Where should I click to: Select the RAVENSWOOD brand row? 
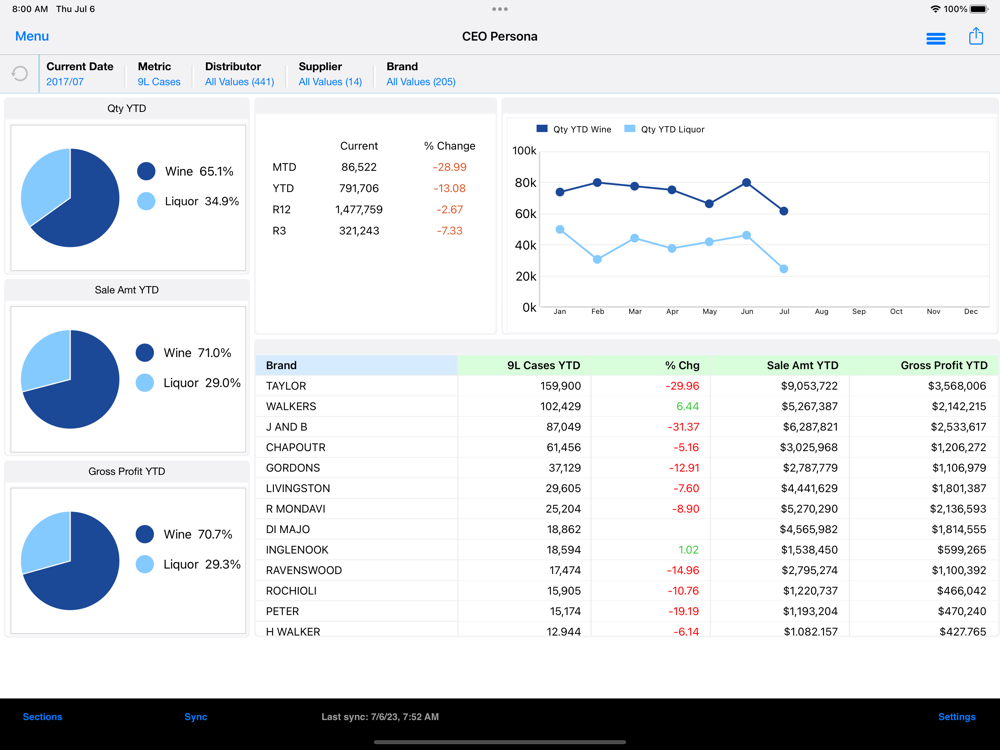(x=627, y=570)
